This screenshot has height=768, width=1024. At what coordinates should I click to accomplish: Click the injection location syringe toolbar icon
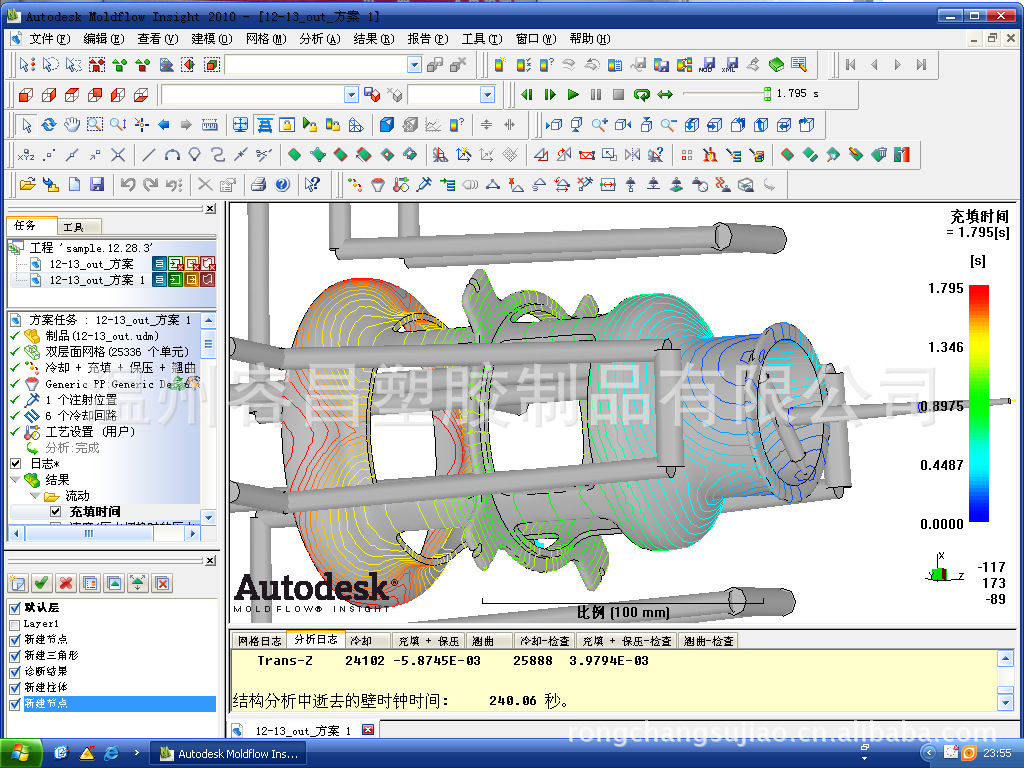[x=424, y=185]
